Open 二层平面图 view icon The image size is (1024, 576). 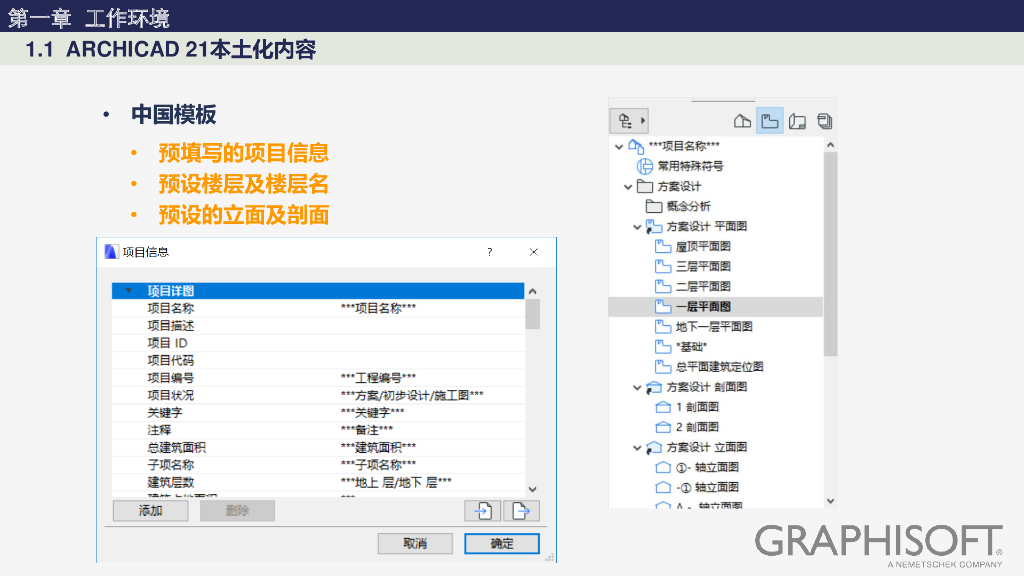(663, 286)
